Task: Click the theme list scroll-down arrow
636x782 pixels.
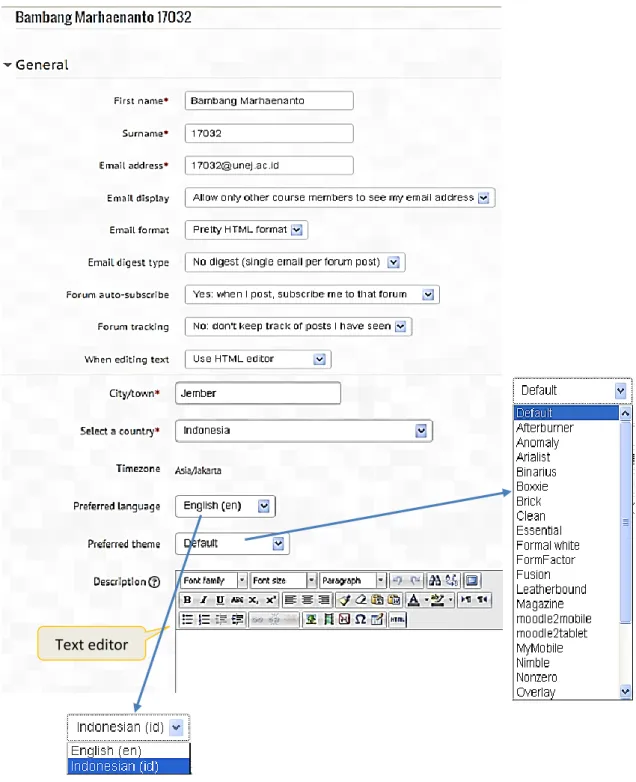Action: [625, 691]
